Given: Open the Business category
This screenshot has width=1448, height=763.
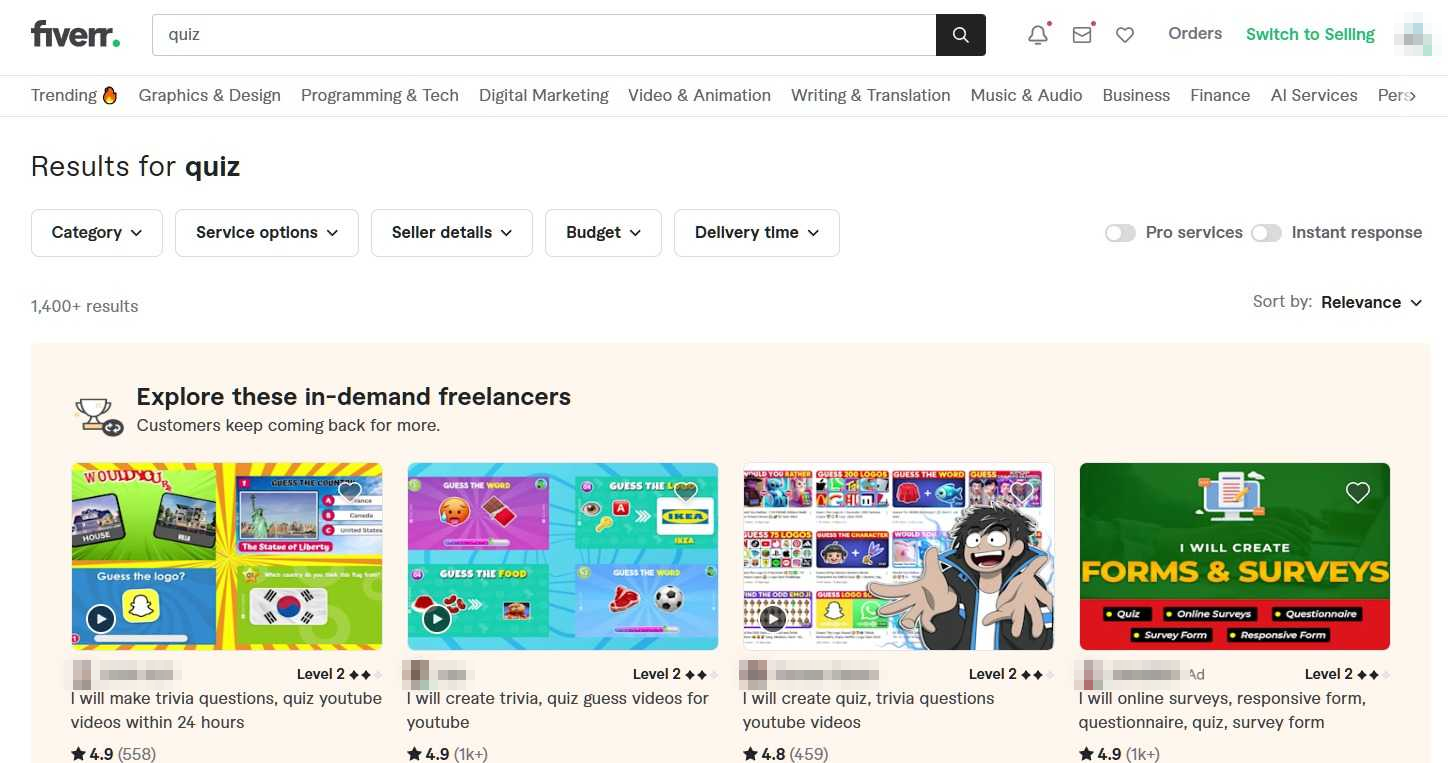Looking at the screenshot, I should pyautogui.click(x=1136, y=96).
